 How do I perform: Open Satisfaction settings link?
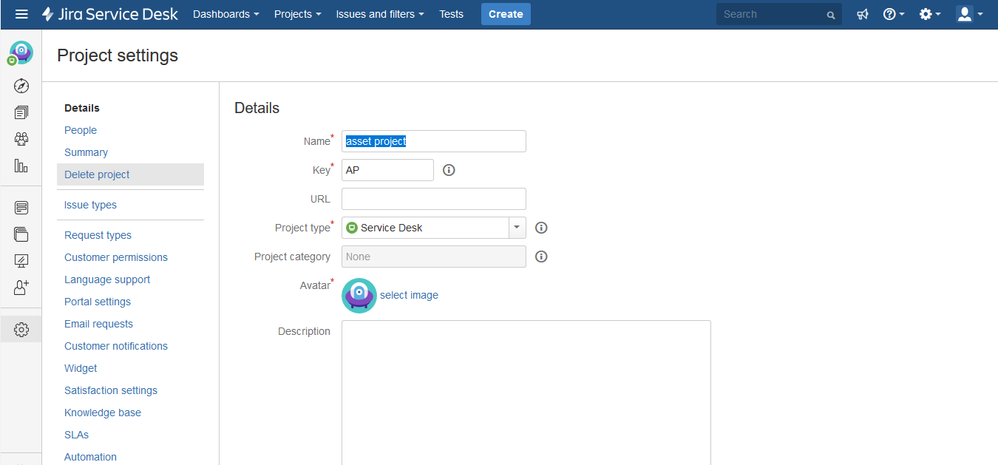111,391
